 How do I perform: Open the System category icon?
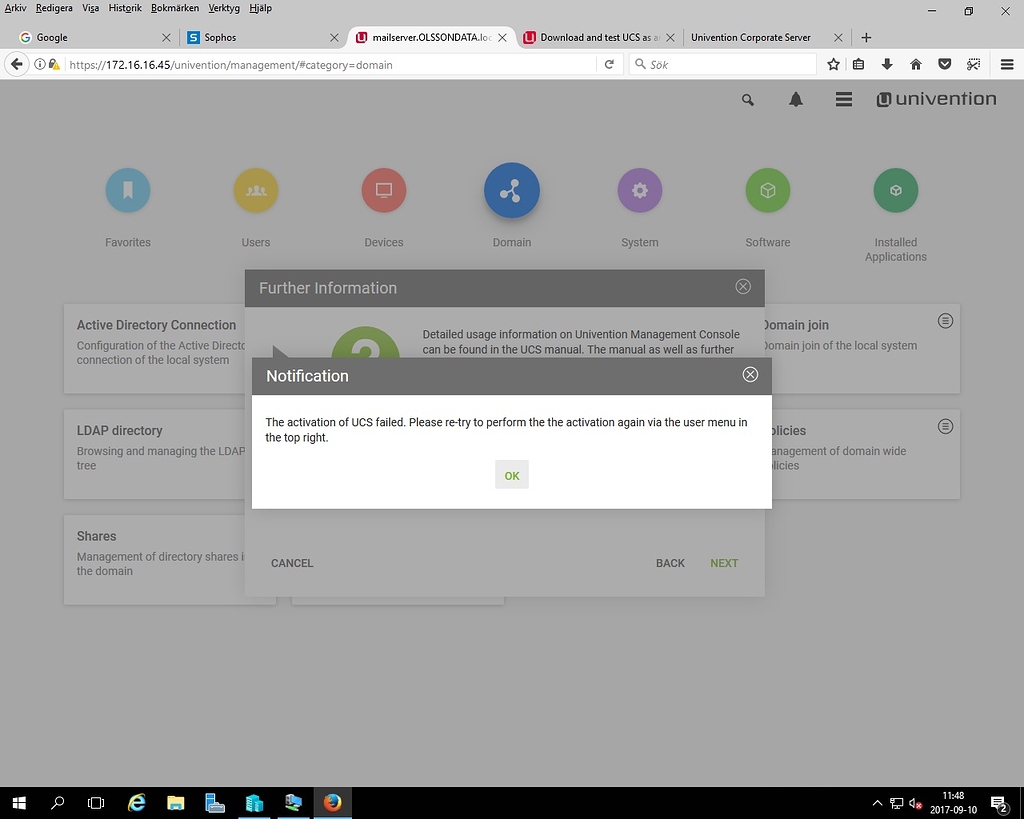point(639,190)
